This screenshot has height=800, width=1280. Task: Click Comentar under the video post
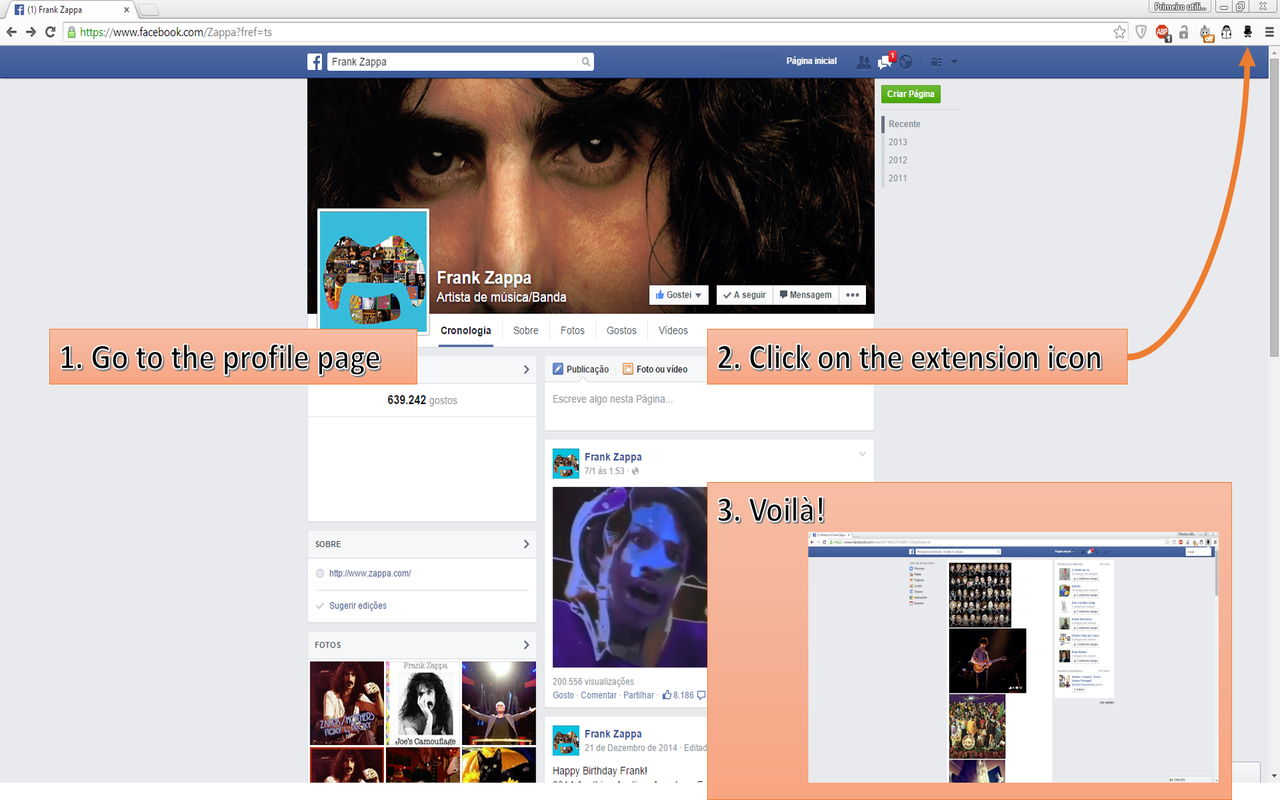click(x=599, y=695)
